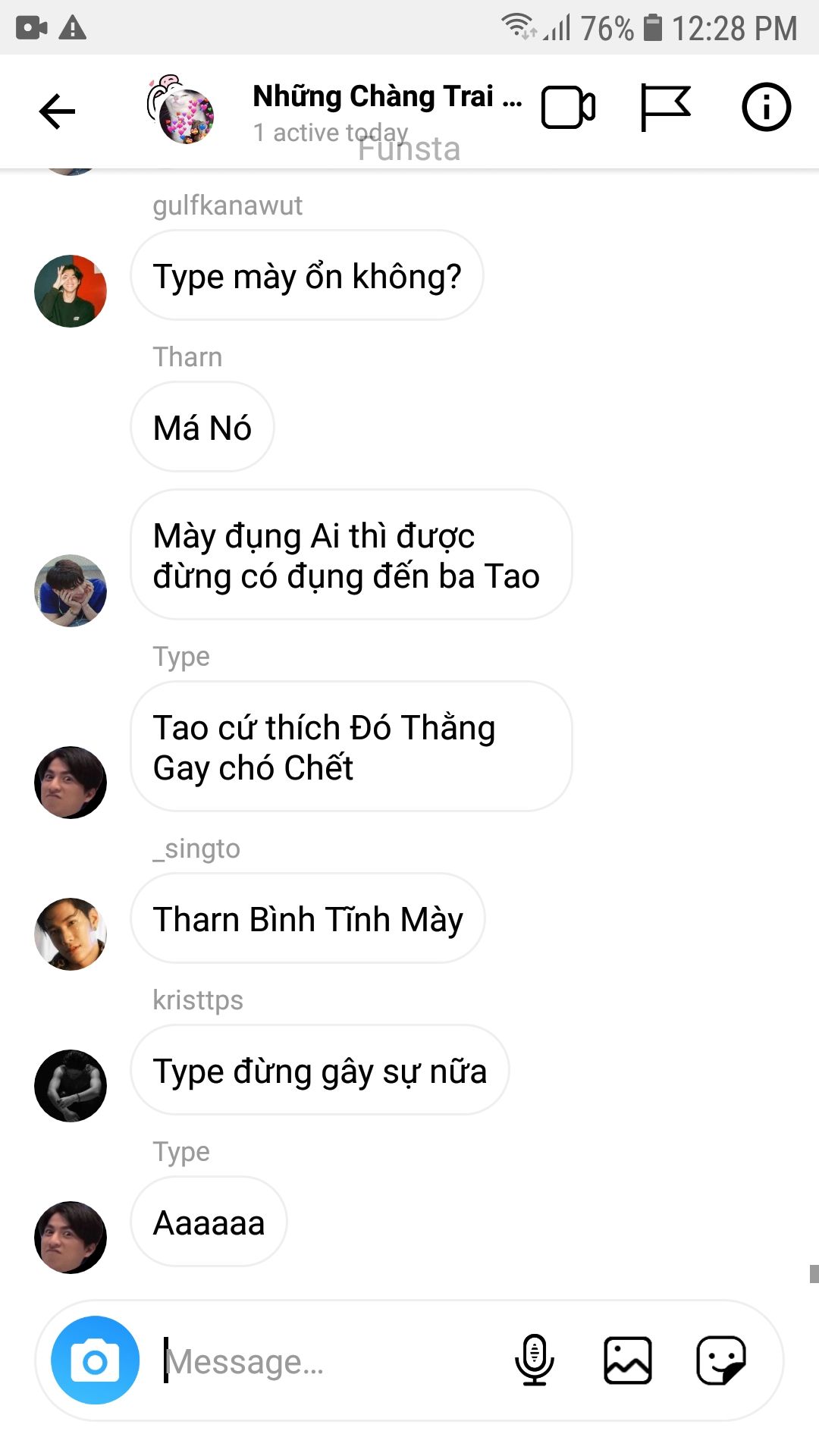
Task: Tap Tharn's profile picture
Action: click(x=71, y=591)
